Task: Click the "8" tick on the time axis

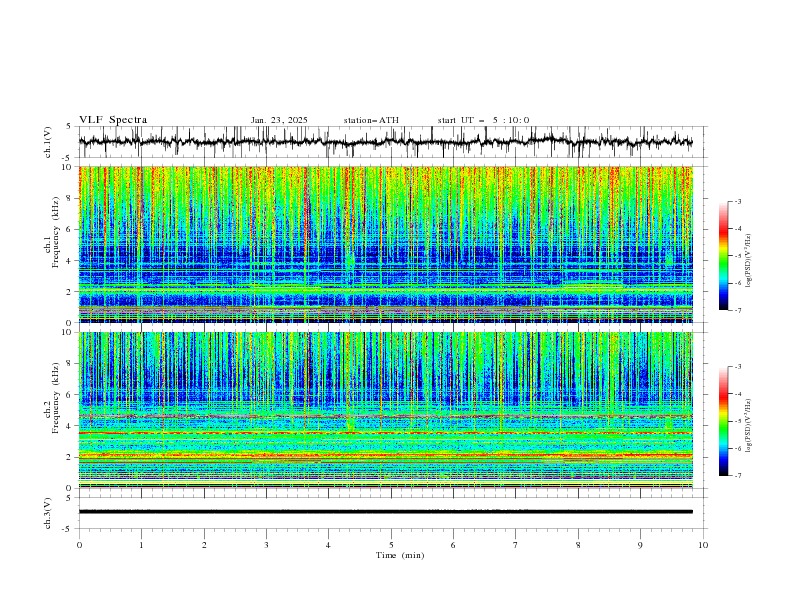Action: pyautogui.click(x=578, y=545)
